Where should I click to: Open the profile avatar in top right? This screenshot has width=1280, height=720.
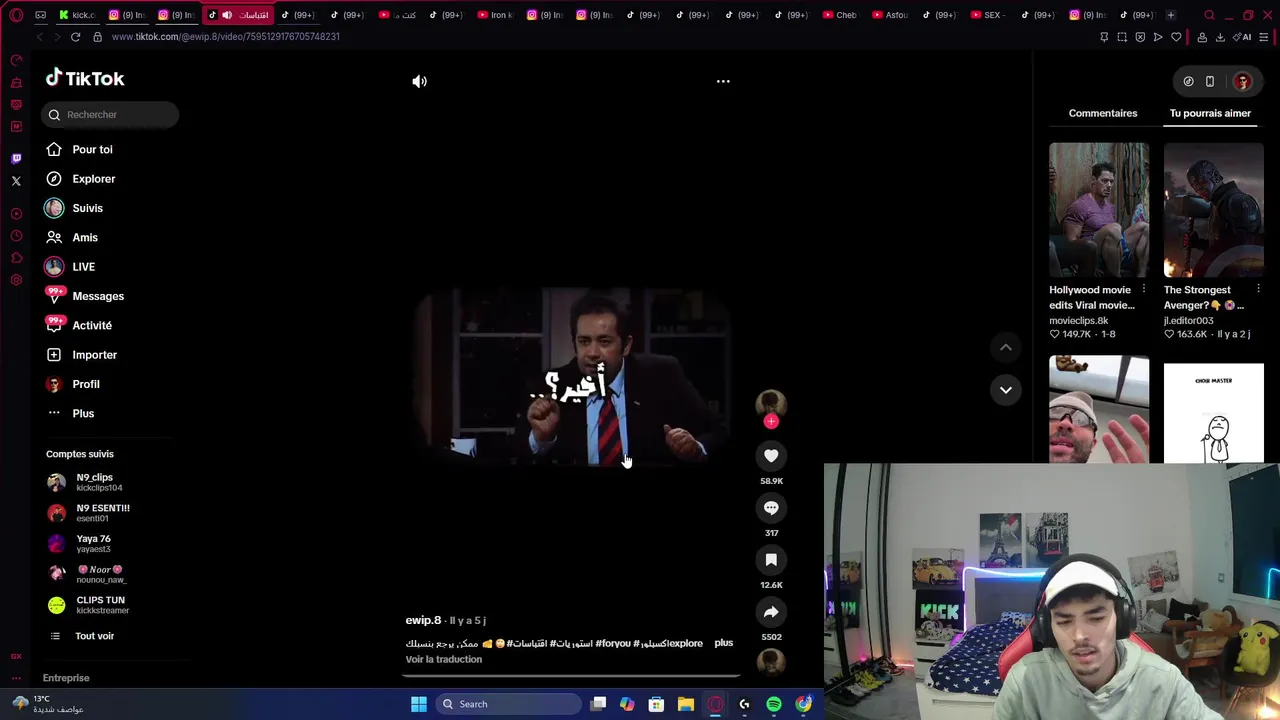[1242, 81]
